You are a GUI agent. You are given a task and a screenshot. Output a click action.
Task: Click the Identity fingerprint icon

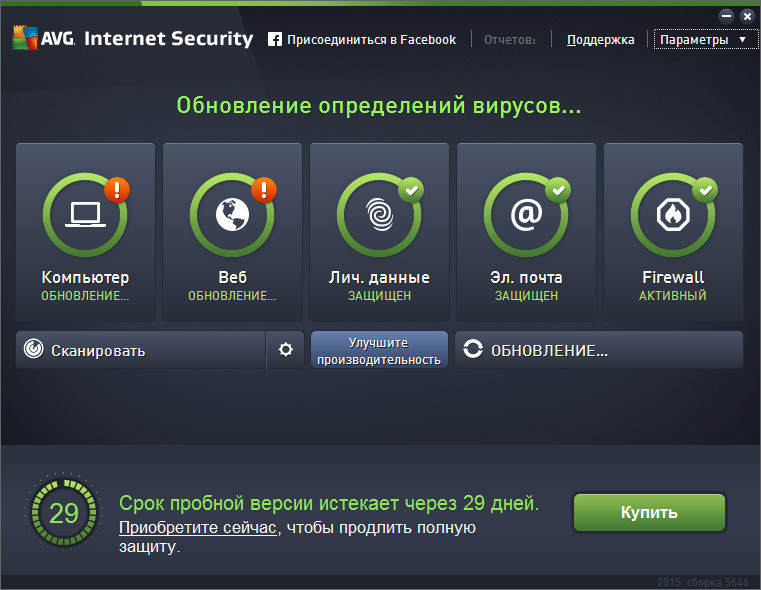click(x=380, y=214)
